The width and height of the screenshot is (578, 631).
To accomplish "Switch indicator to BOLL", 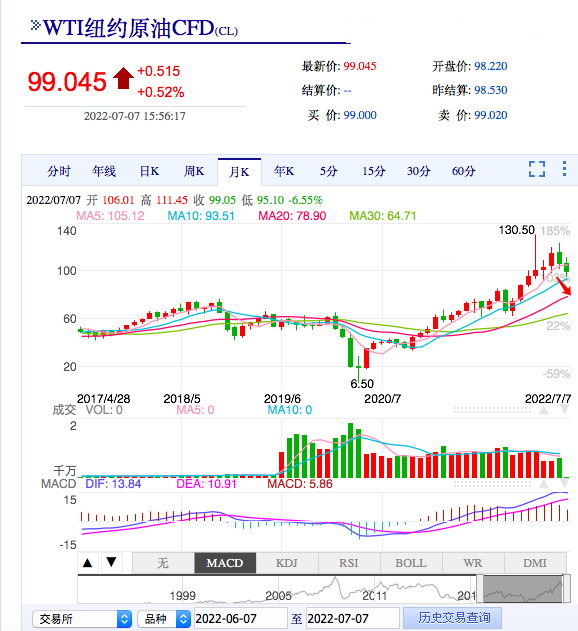I will click(411, 563).
